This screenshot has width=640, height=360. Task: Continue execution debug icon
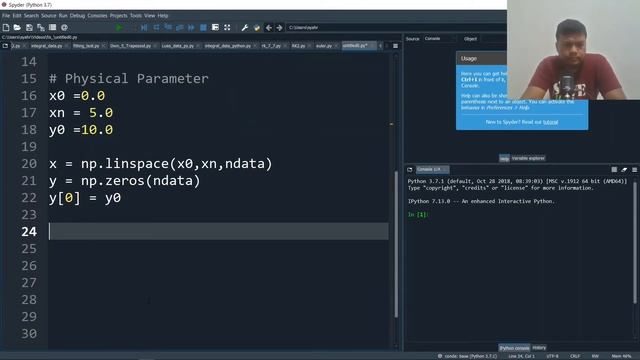[x=191, y=28]
